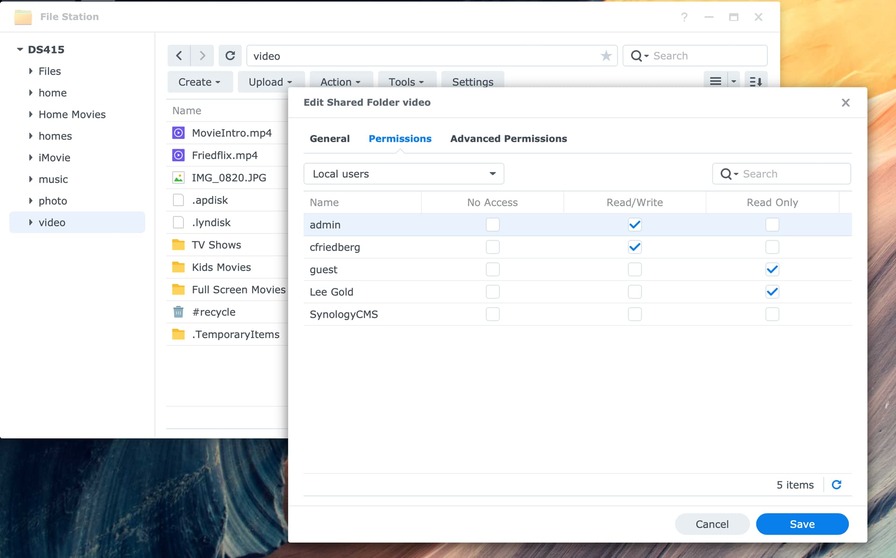Image resolution: width=896 pixels, height=558 pixels.
Task: Check No Access for SynologyCMS
Action: click(493, 314)
